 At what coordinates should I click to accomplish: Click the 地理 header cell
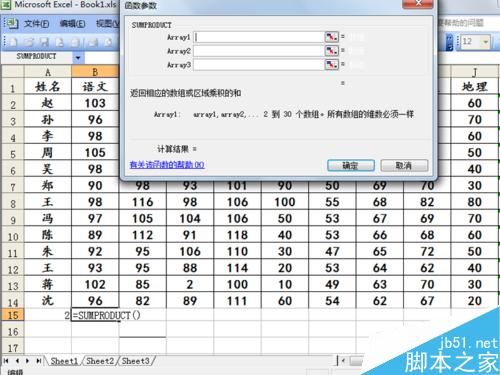[x=475, y=87]
